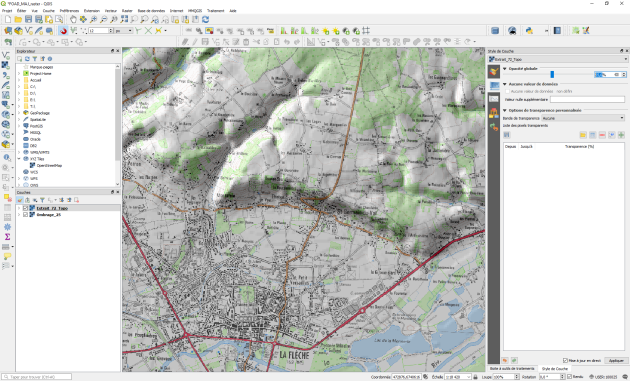This screenshot has height=381, width=630.
Task: Open the layer selector dropdown Extrait_72_Topo
Action: point(558,59)
